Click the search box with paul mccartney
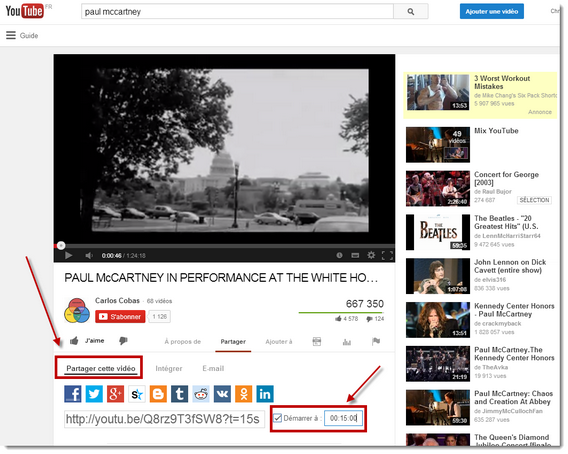568x454 pixels. coord(237,12)
